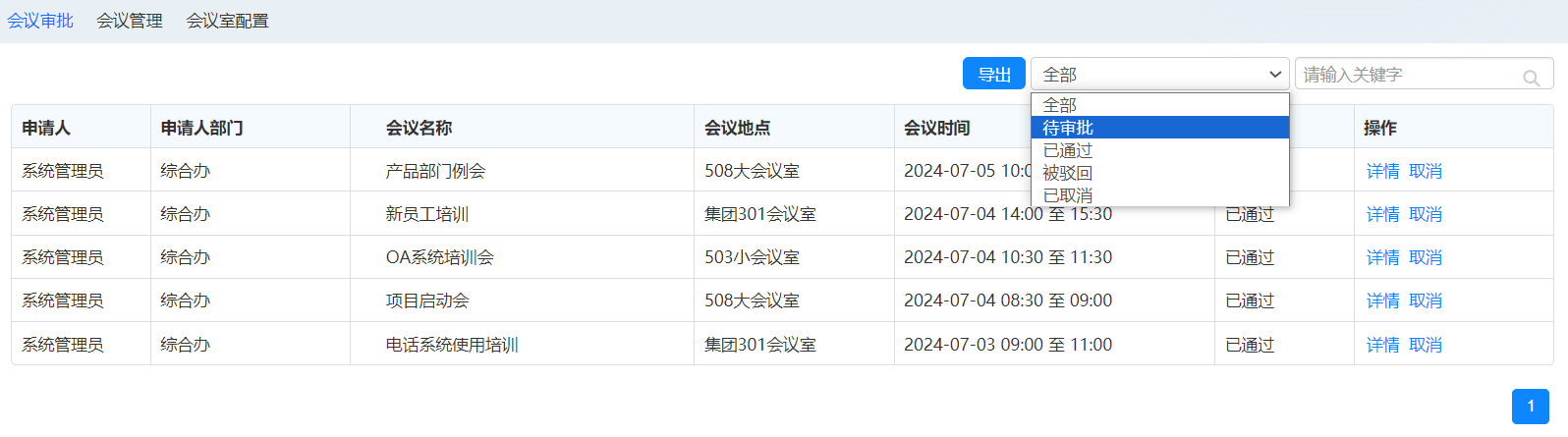Open the status filter dropdown arrow

1274,75
